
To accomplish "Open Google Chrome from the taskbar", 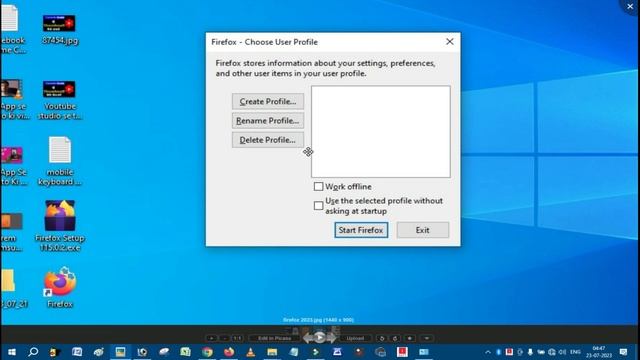I will [x=207, y=352].
